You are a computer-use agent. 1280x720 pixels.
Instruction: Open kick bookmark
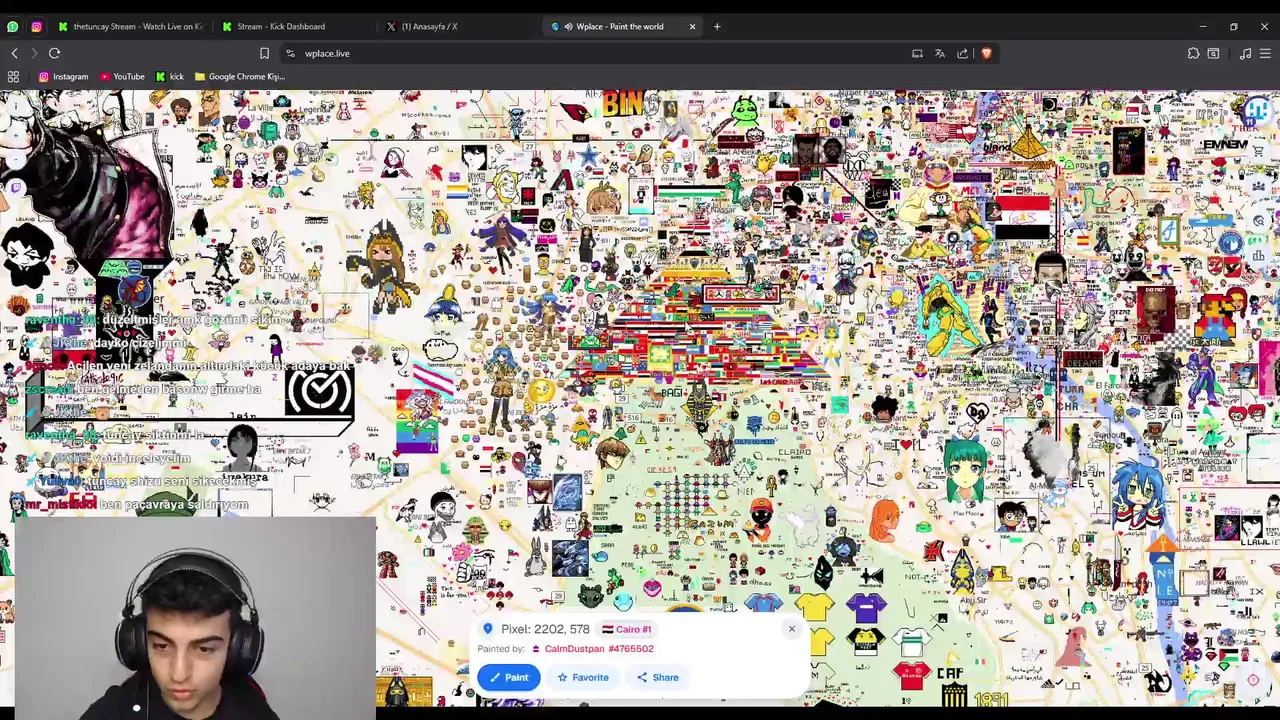tap(170, 76)
